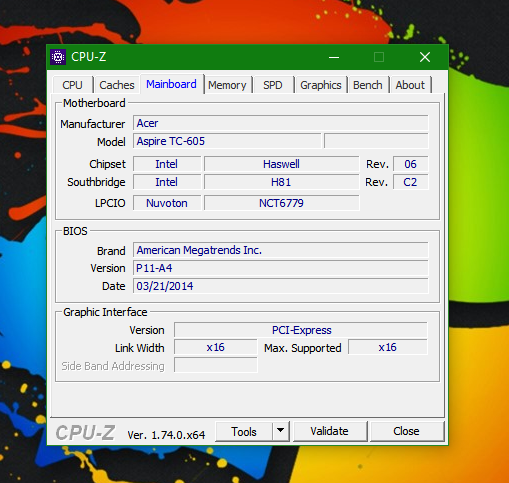Click the Max. Supported value x16
The image size is (509, 483).
click(x=388, y=348)
